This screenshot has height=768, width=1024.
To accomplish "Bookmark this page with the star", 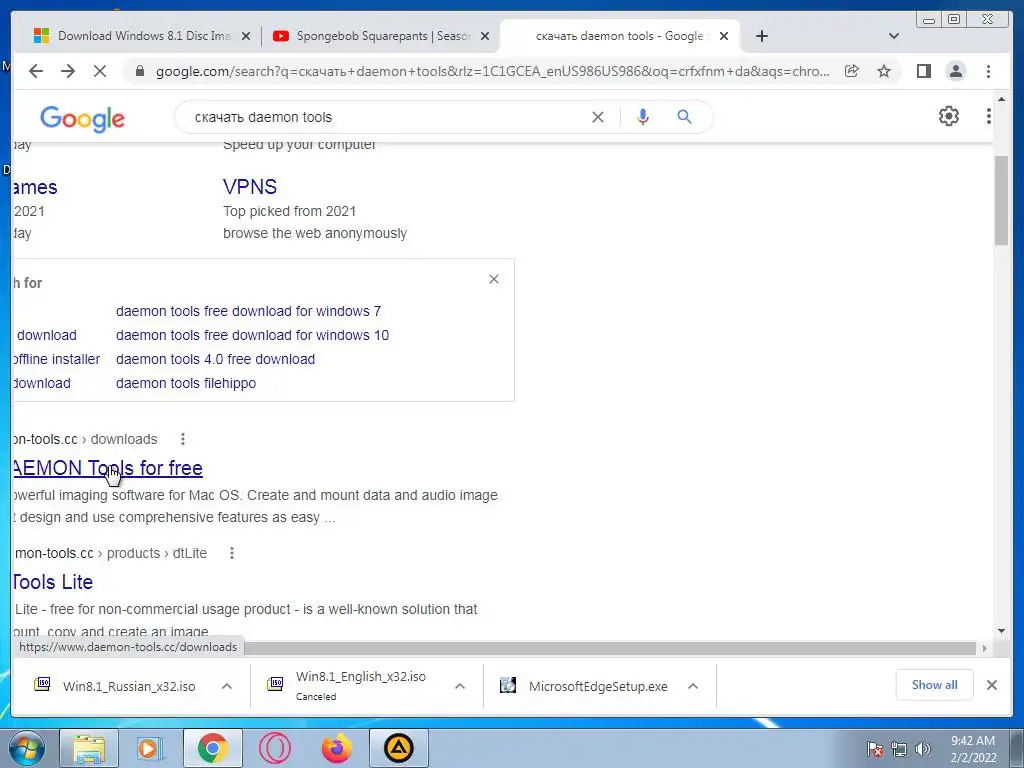I will pos(884,71).
